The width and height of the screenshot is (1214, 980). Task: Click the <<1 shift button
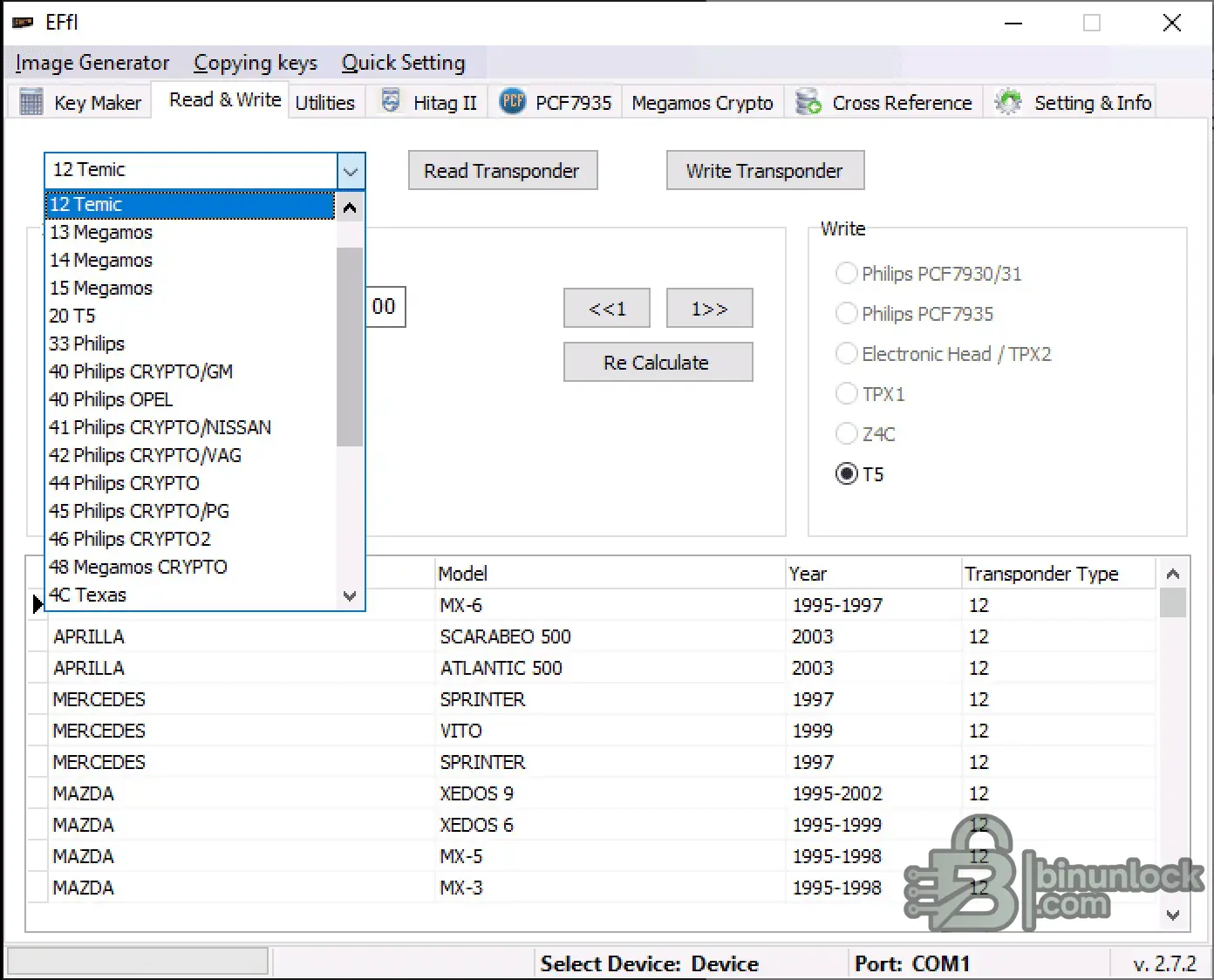coord(607,309)
